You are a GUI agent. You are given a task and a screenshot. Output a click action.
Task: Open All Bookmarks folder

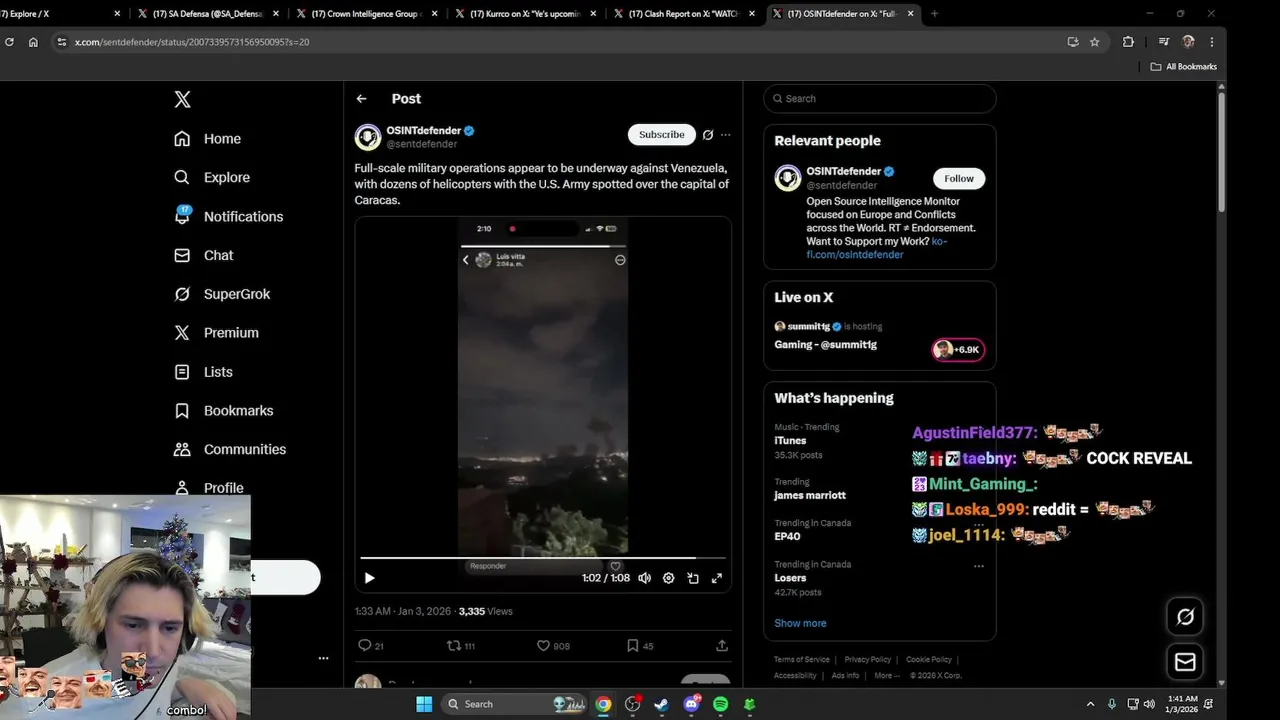pyautogui.click(x=1183, y=67)
